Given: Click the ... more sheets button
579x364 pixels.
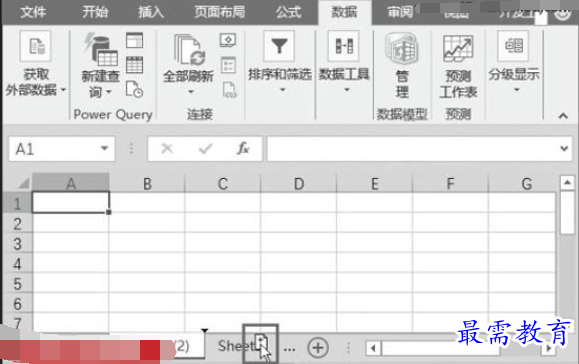Looking at the screenshot, I should (x=289, y=348).
